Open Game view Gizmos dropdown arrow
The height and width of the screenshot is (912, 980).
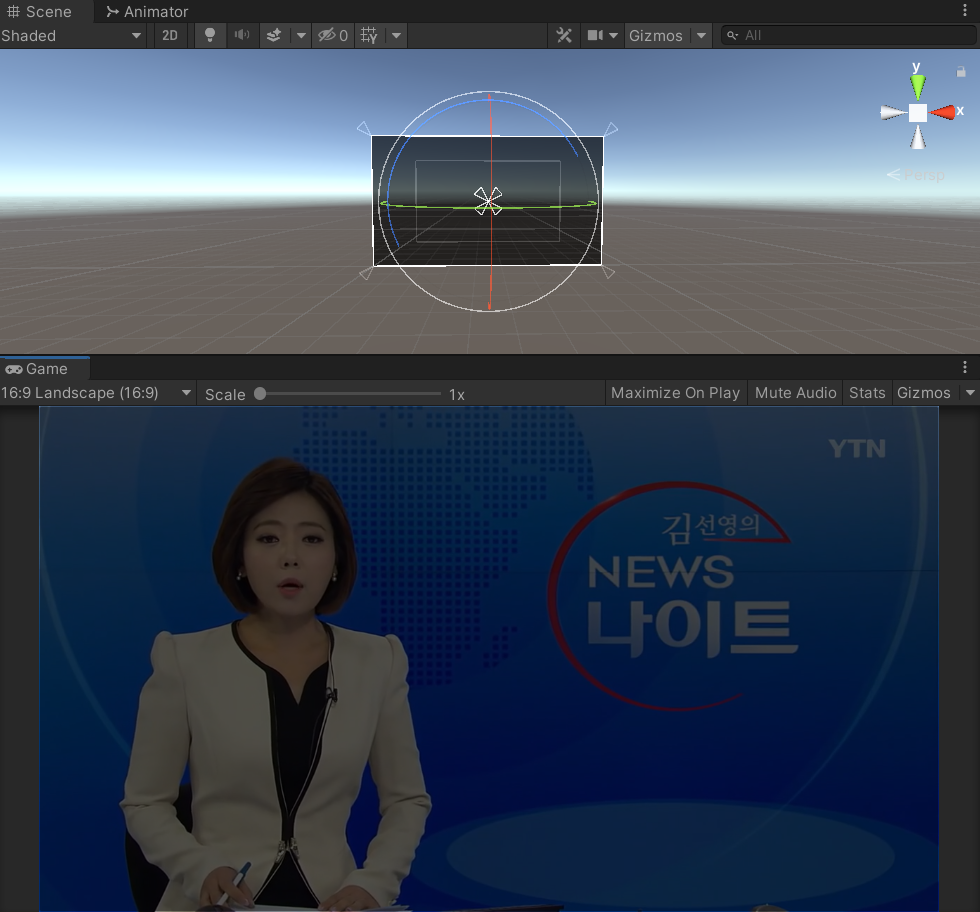[x=970, y=393]
